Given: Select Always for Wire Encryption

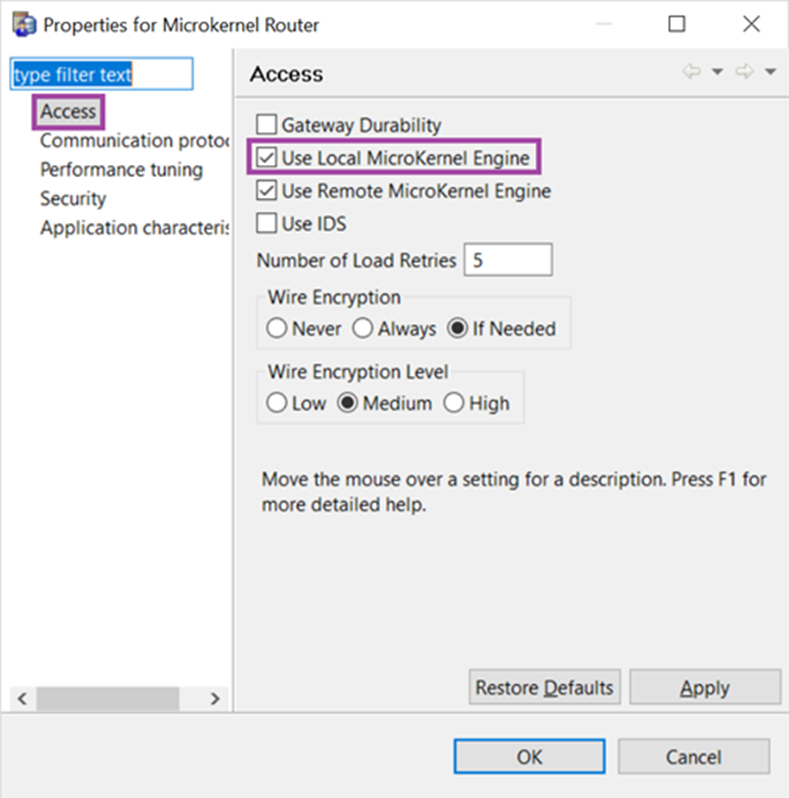Looking at the screenshot, I should pos(363,328).
